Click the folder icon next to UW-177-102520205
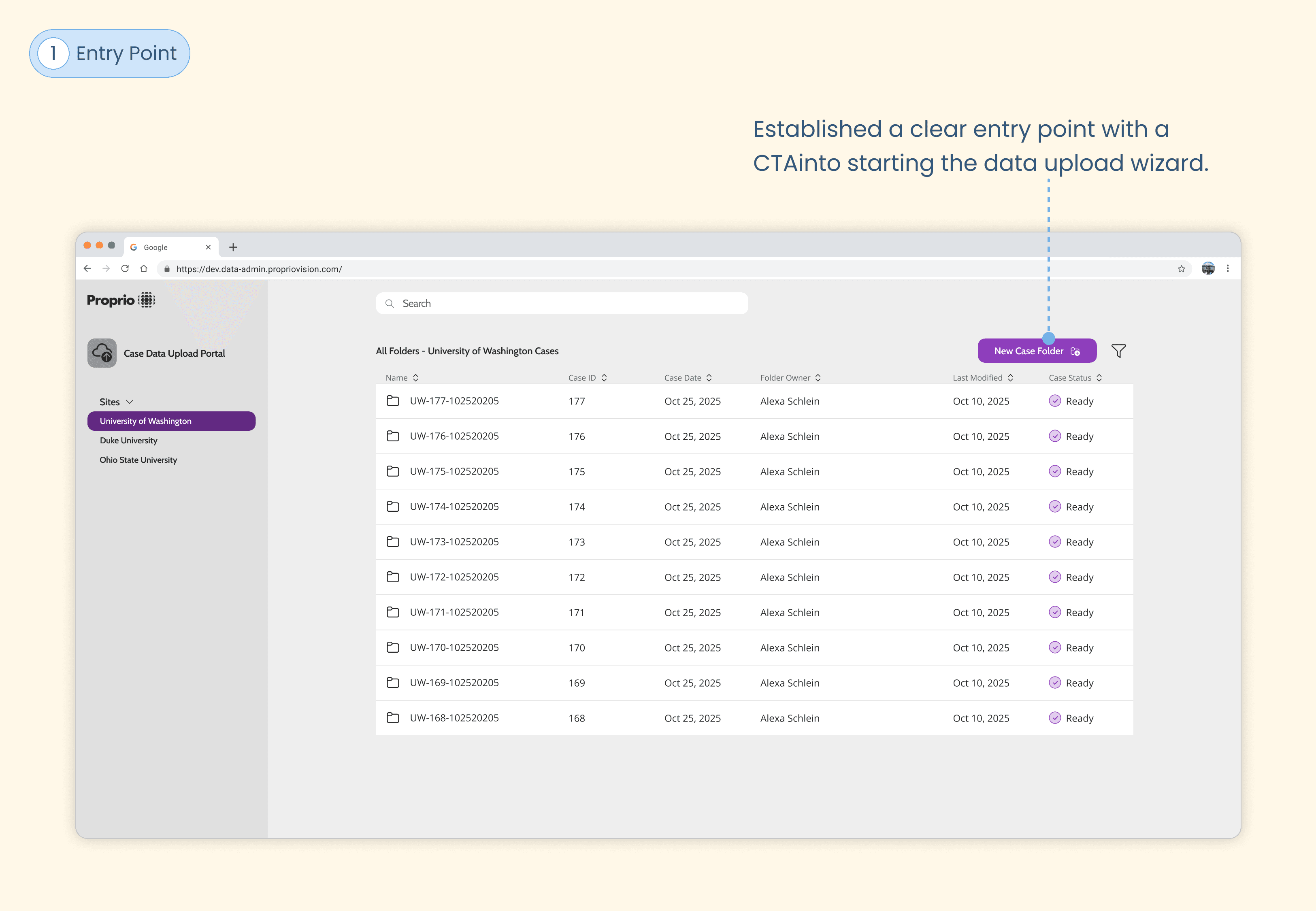Viewport: 1316px width, 911px height. coord(393,401)
